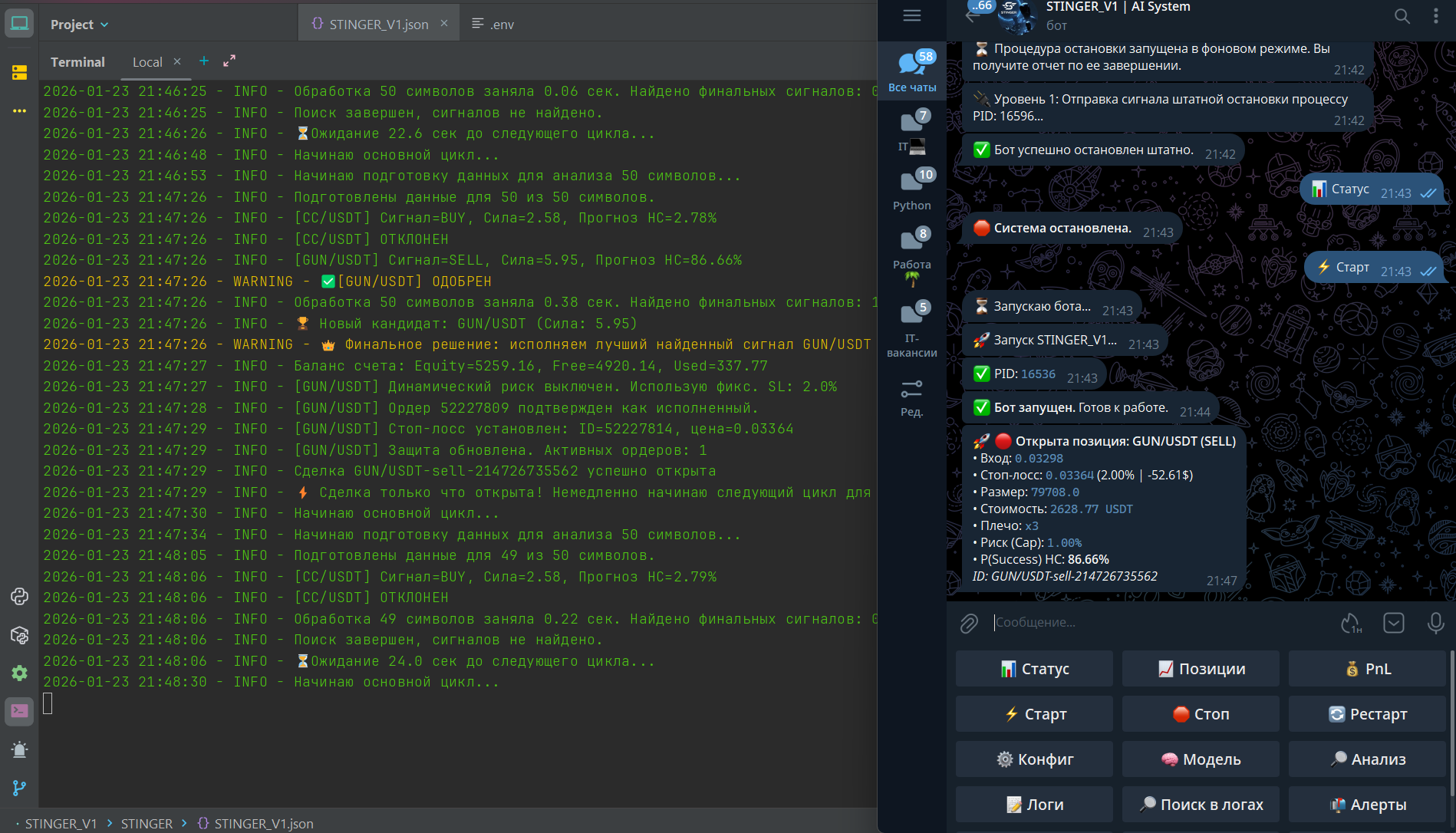The height and width of the screenshot is (833, 1456).
Task: Add a new terminal session tab
Action: (204, 61)
